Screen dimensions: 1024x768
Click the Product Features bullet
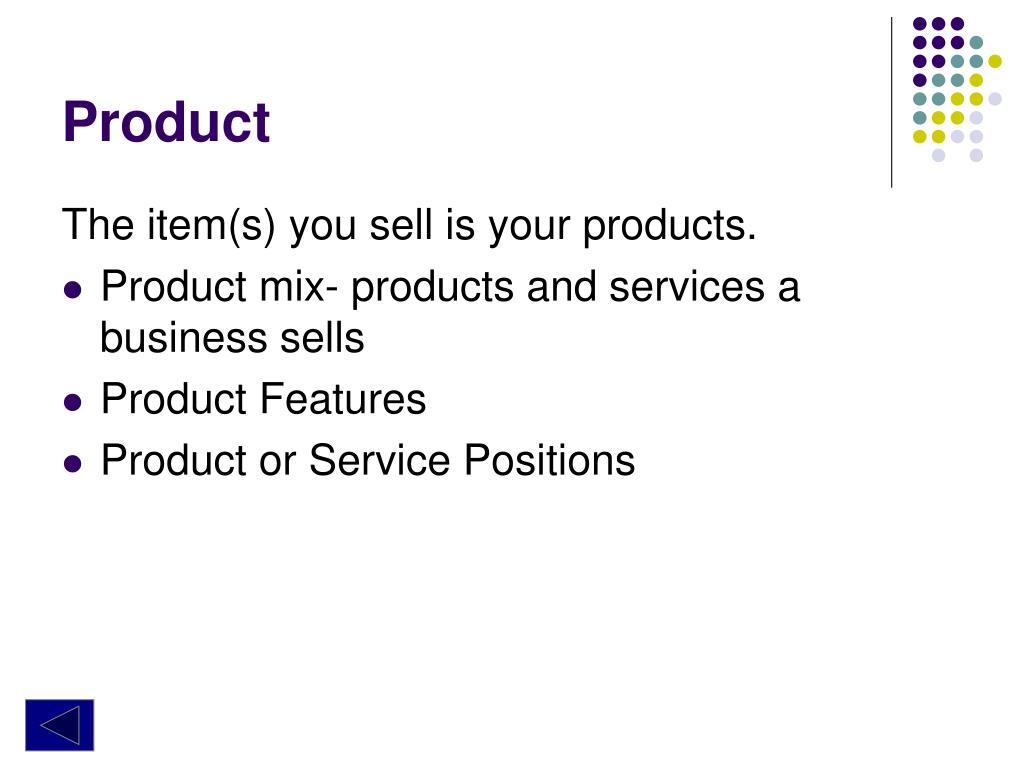tap(263, 399)
